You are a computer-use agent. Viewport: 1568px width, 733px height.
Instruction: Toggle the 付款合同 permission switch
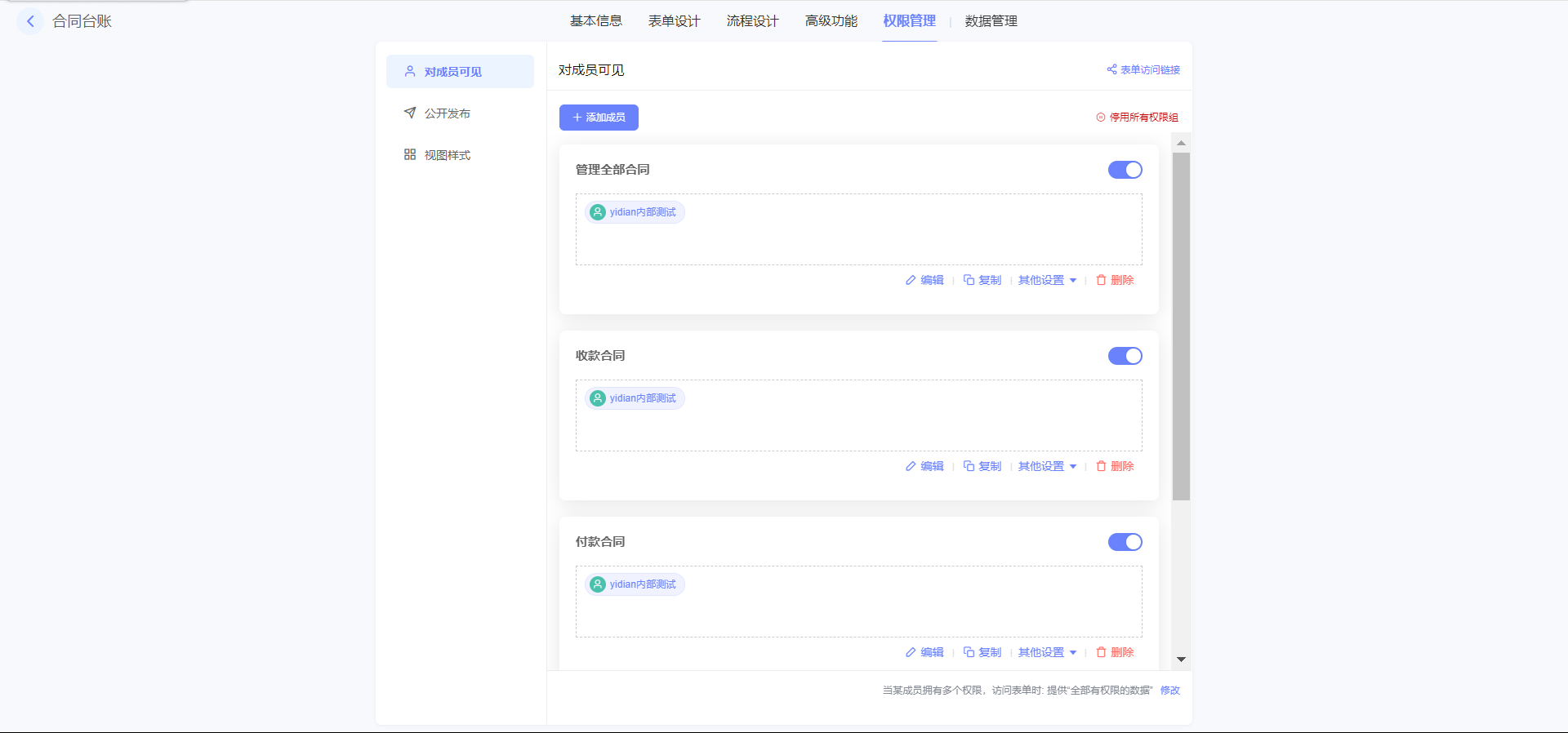(1125, 542)
